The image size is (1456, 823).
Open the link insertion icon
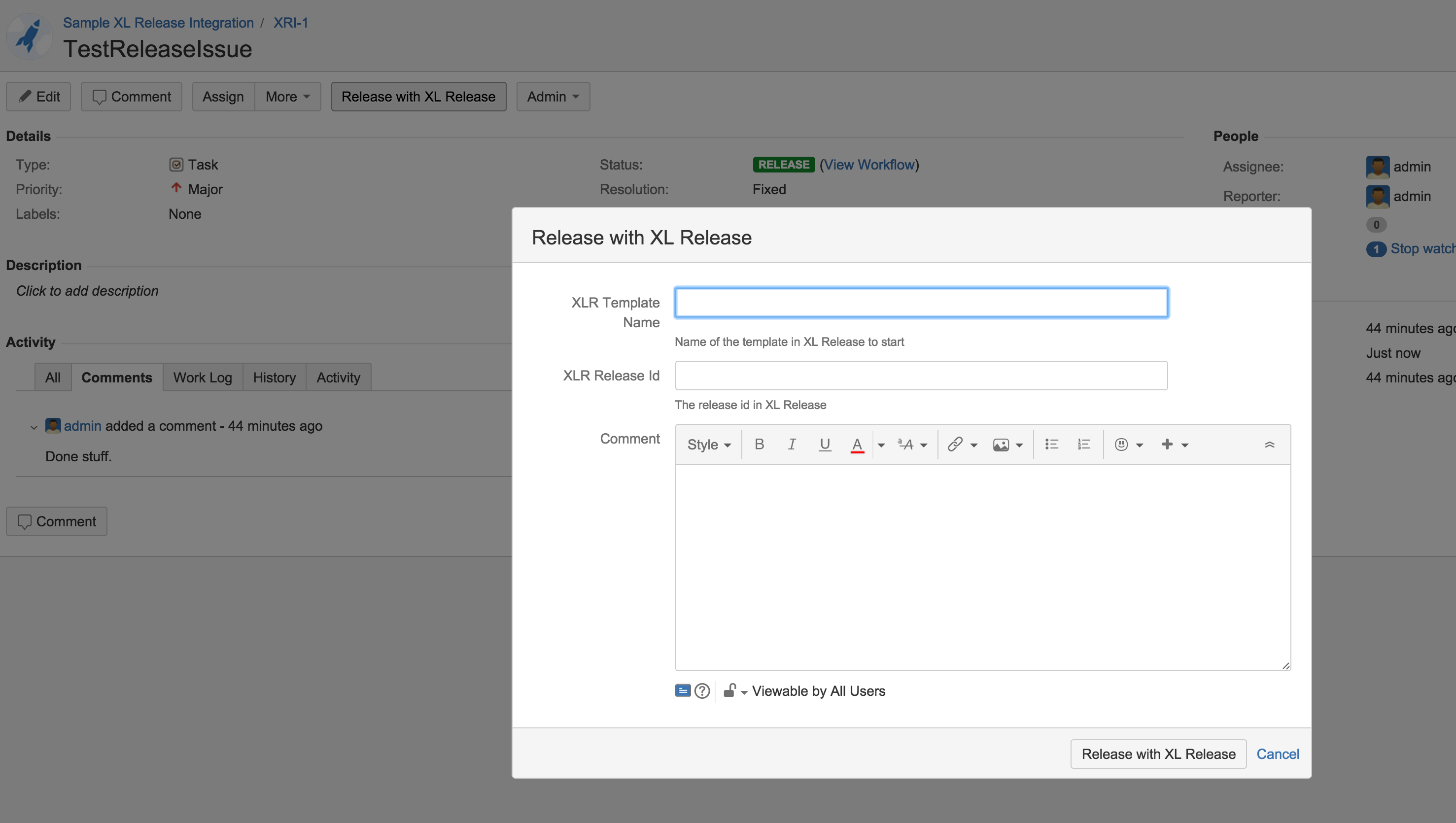pyautogui.click(x=955, y=445)
